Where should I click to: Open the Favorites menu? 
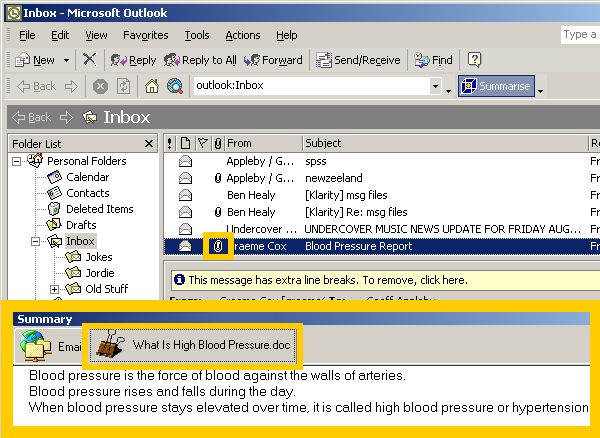(145, 35)
